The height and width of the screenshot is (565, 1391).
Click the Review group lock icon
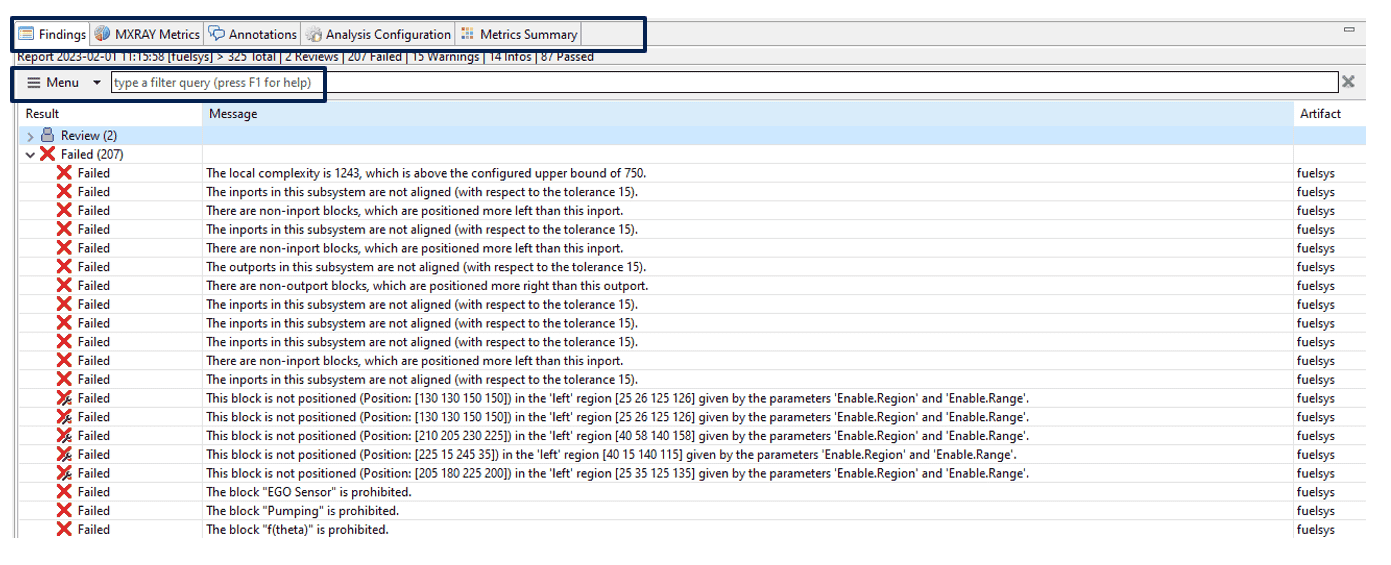[x=47, y=136]
